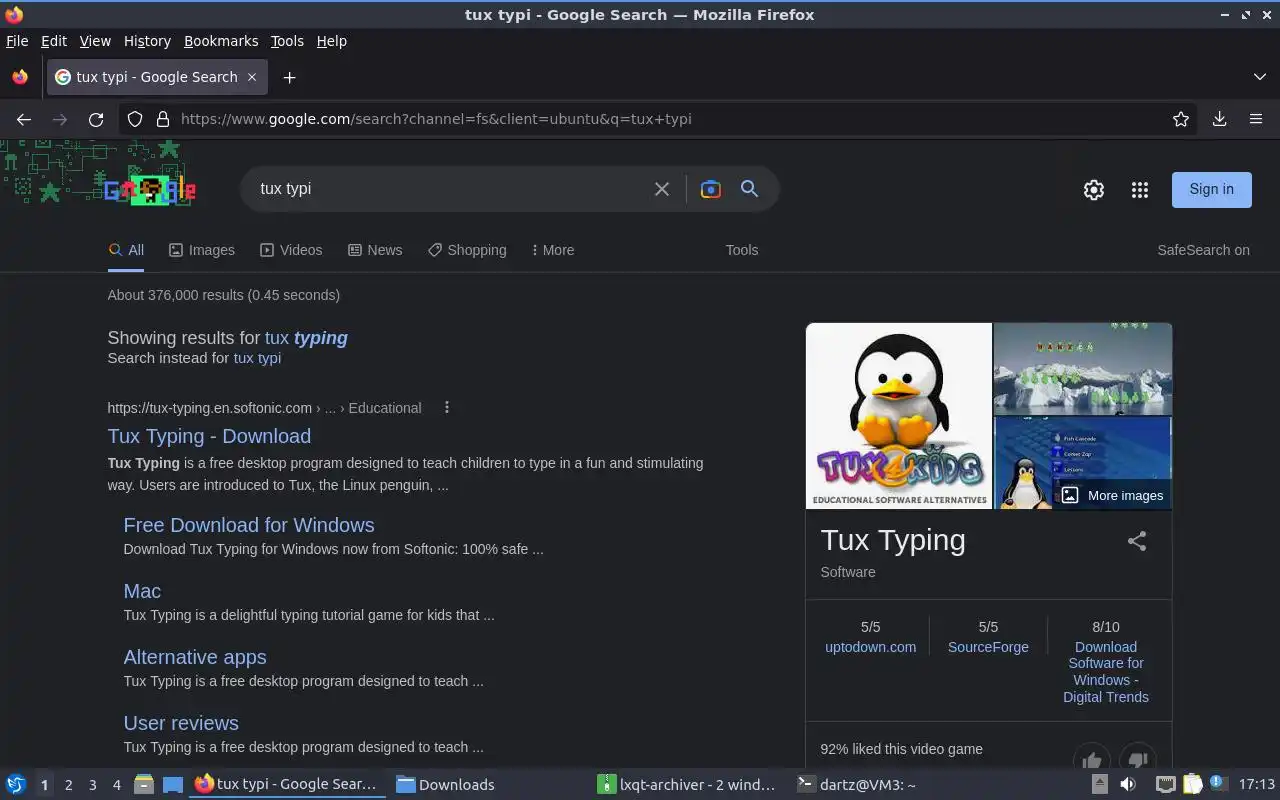Open the Tux Typing - Download result
Screen dimensions: 1280x800
point(209,436)
